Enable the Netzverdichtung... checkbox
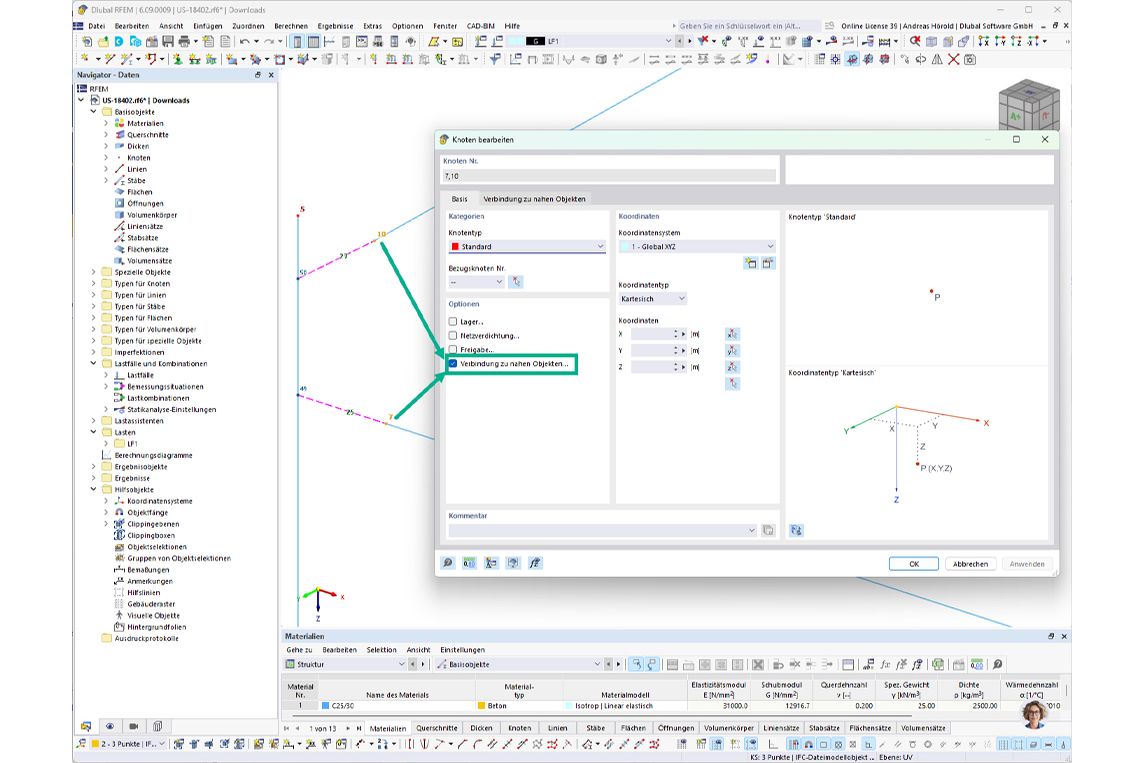1144x763 pixels. [452, 336]
